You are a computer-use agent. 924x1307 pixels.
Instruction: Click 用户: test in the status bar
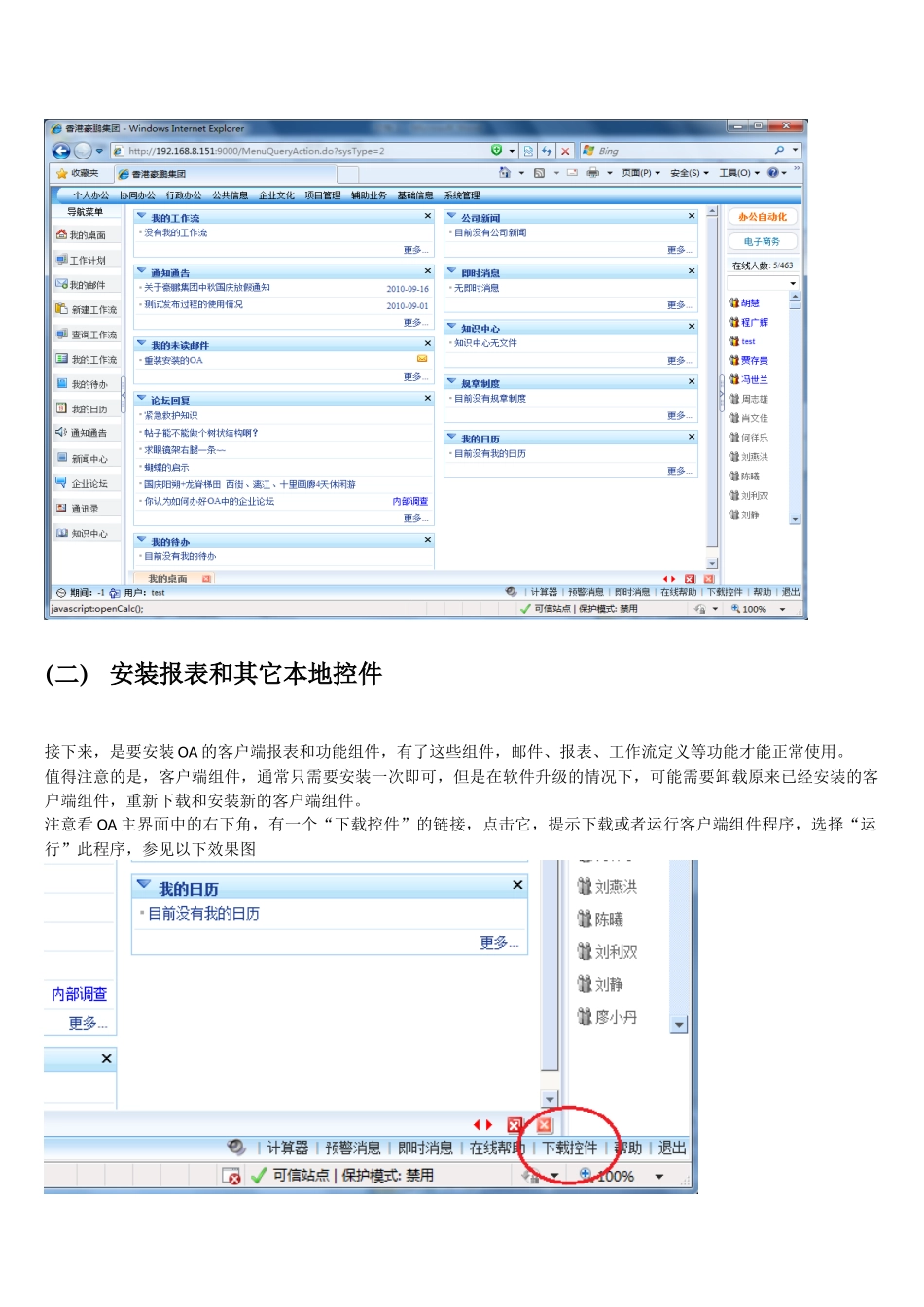click(x=145, y=592)
